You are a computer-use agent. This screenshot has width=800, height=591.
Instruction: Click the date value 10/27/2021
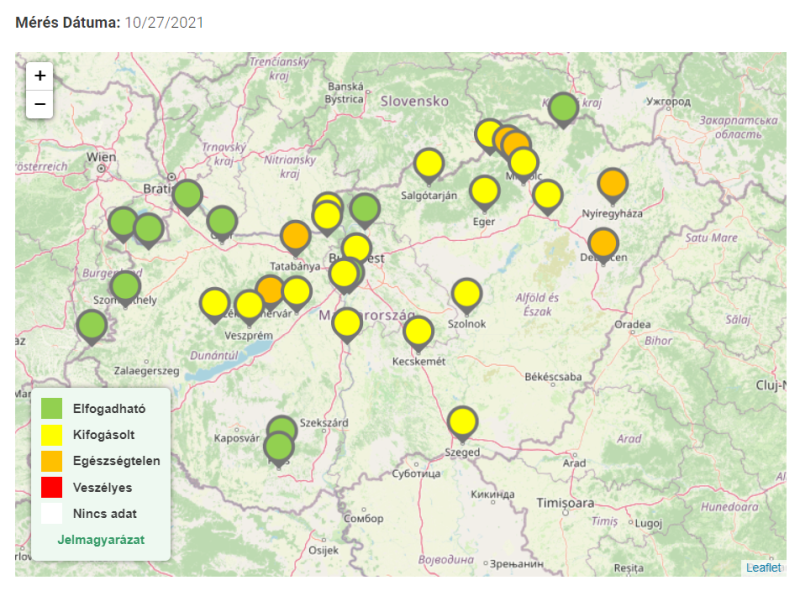point(164,23)
